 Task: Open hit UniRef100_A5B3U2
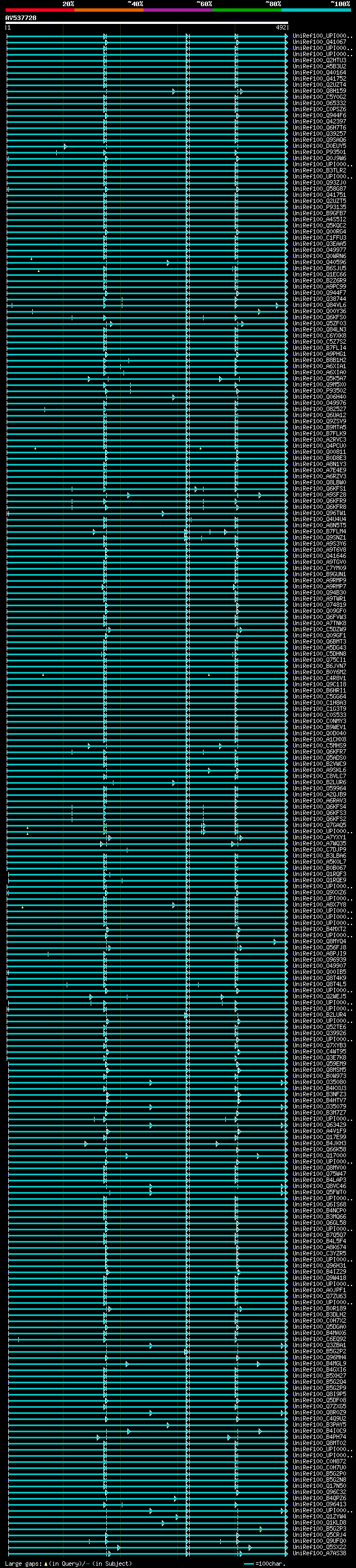(x=319, y=66)
